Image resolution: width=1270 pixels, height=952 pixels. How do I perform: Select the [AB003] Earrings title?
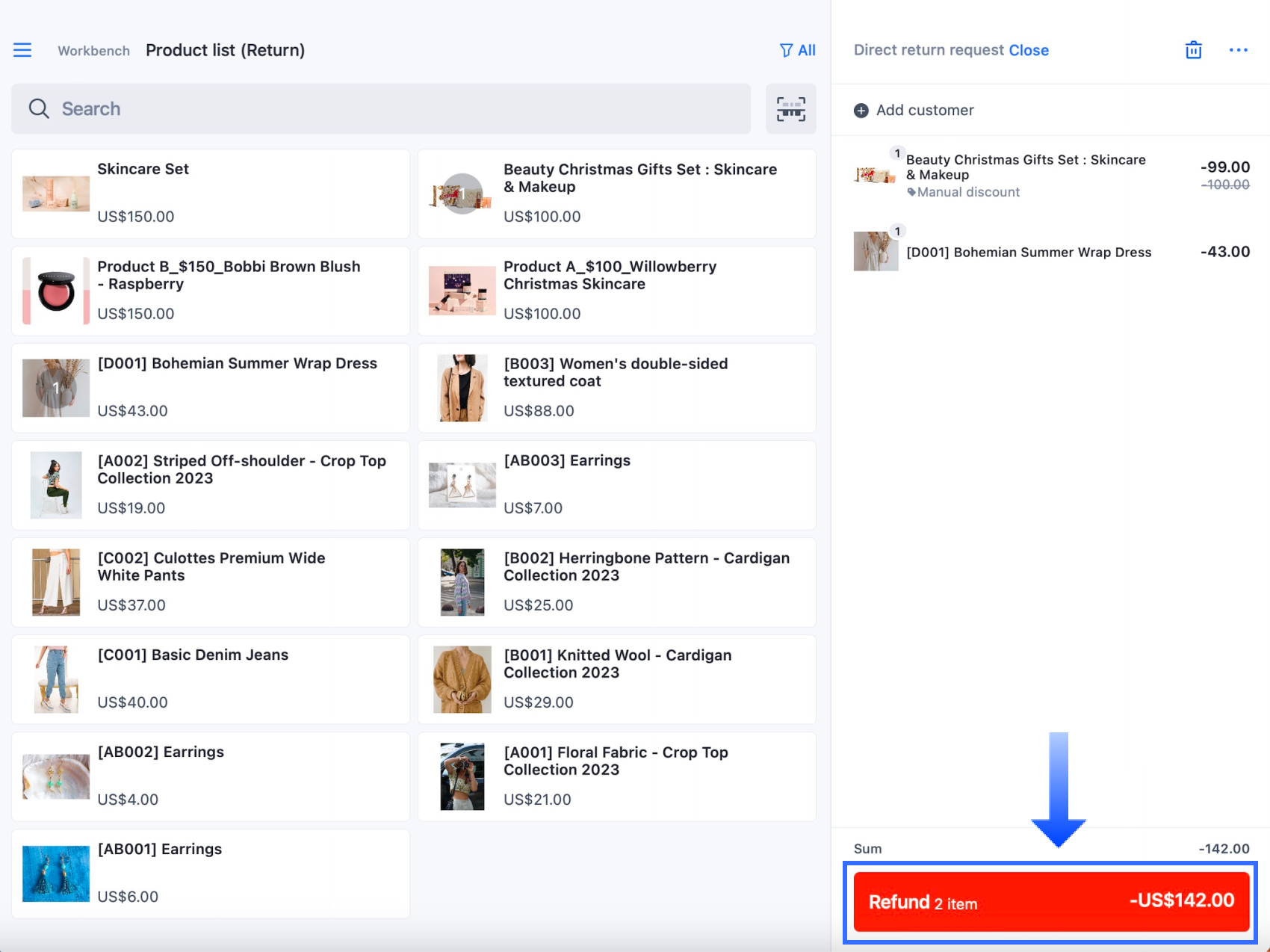coord(567,460)
